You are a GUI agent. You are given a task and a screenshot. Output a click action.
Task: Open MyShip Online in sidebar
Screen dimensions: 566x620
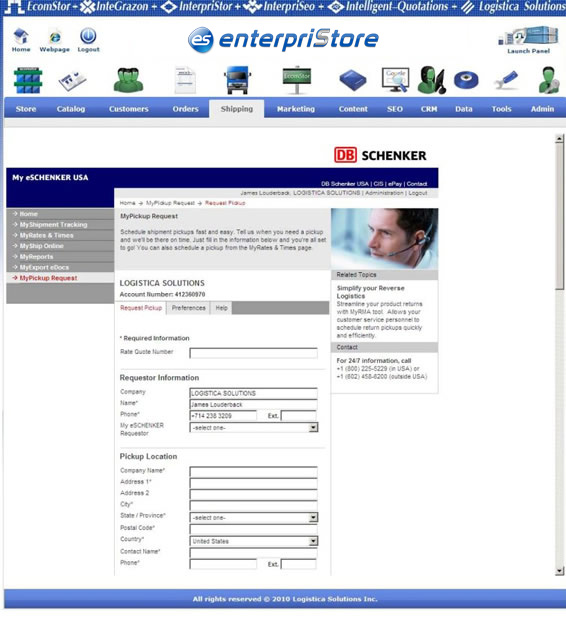coord(42,246)
